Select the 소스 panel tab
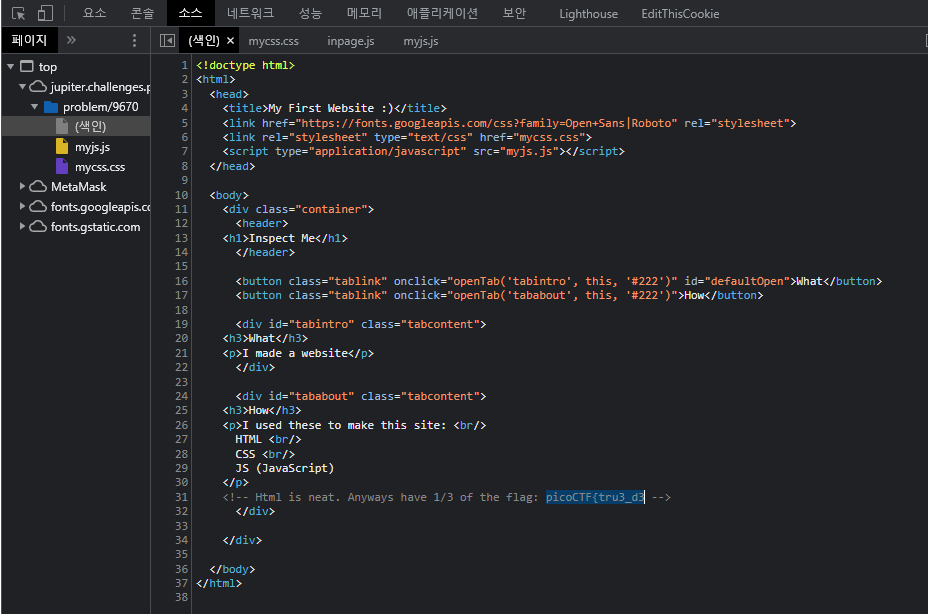The height and width of the screenshot is (614, 928). point(191,13)
